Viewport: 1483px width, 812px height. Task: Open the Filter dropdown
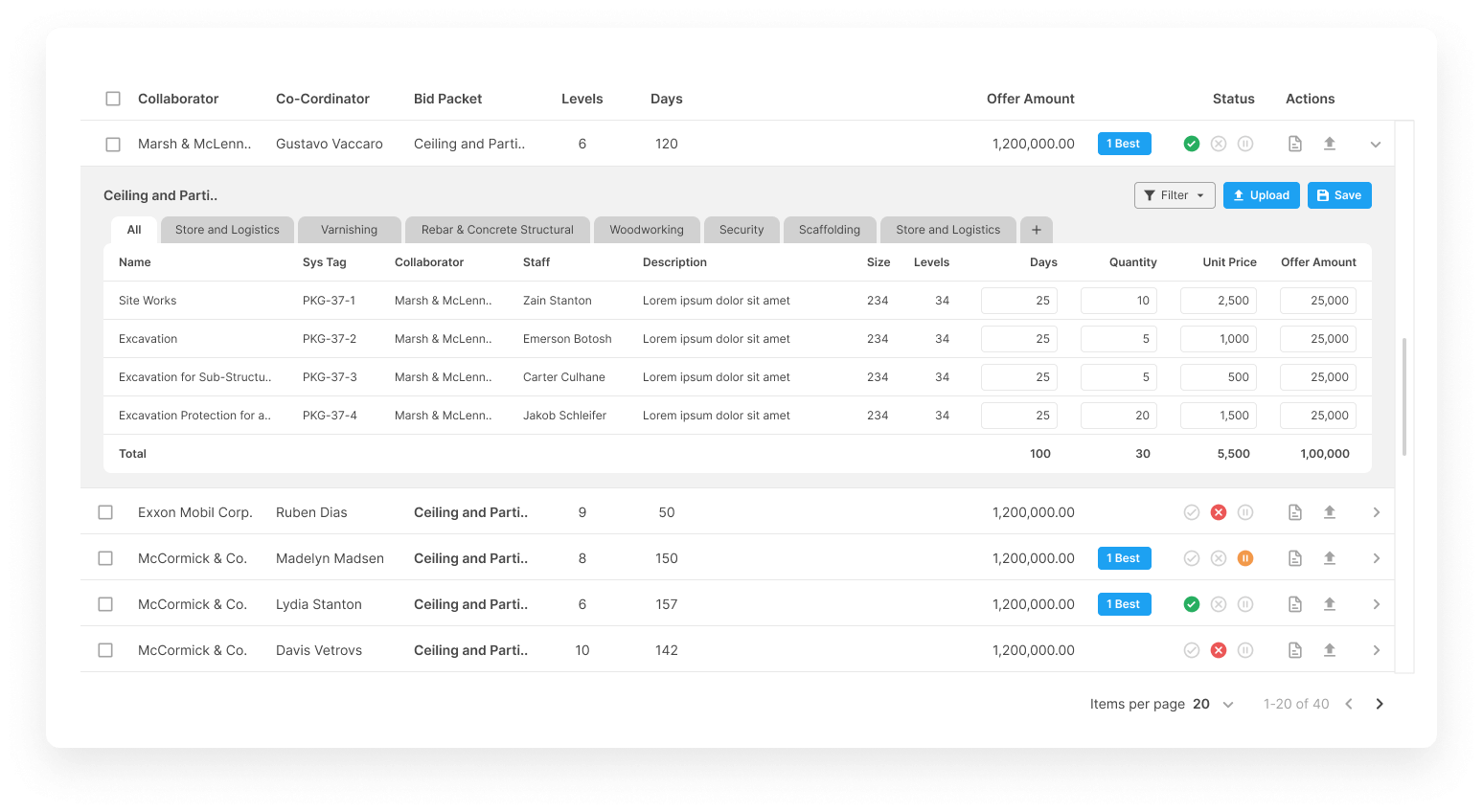click(1175, 195)
